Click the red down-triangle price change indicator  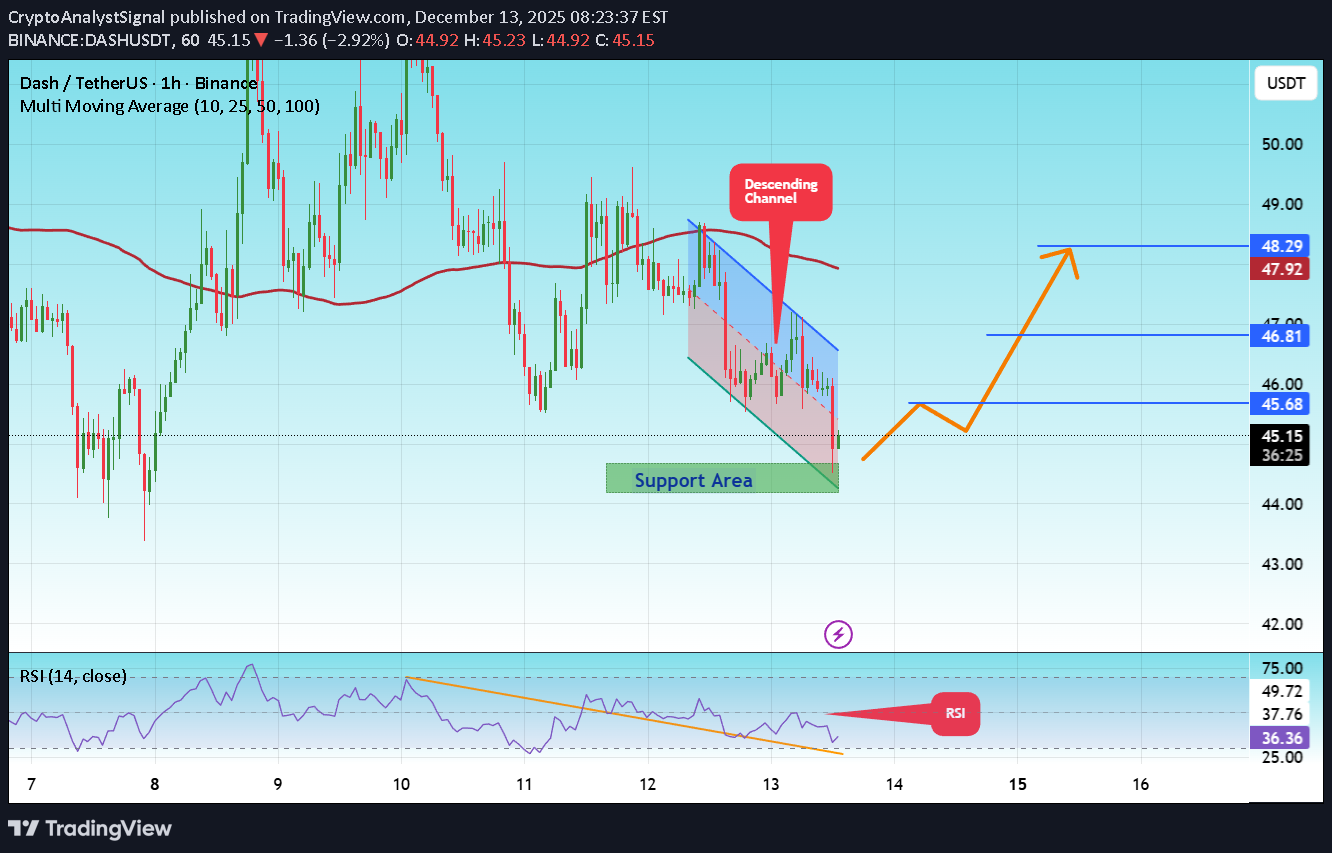pyautogui.click(x=259, y=38)
